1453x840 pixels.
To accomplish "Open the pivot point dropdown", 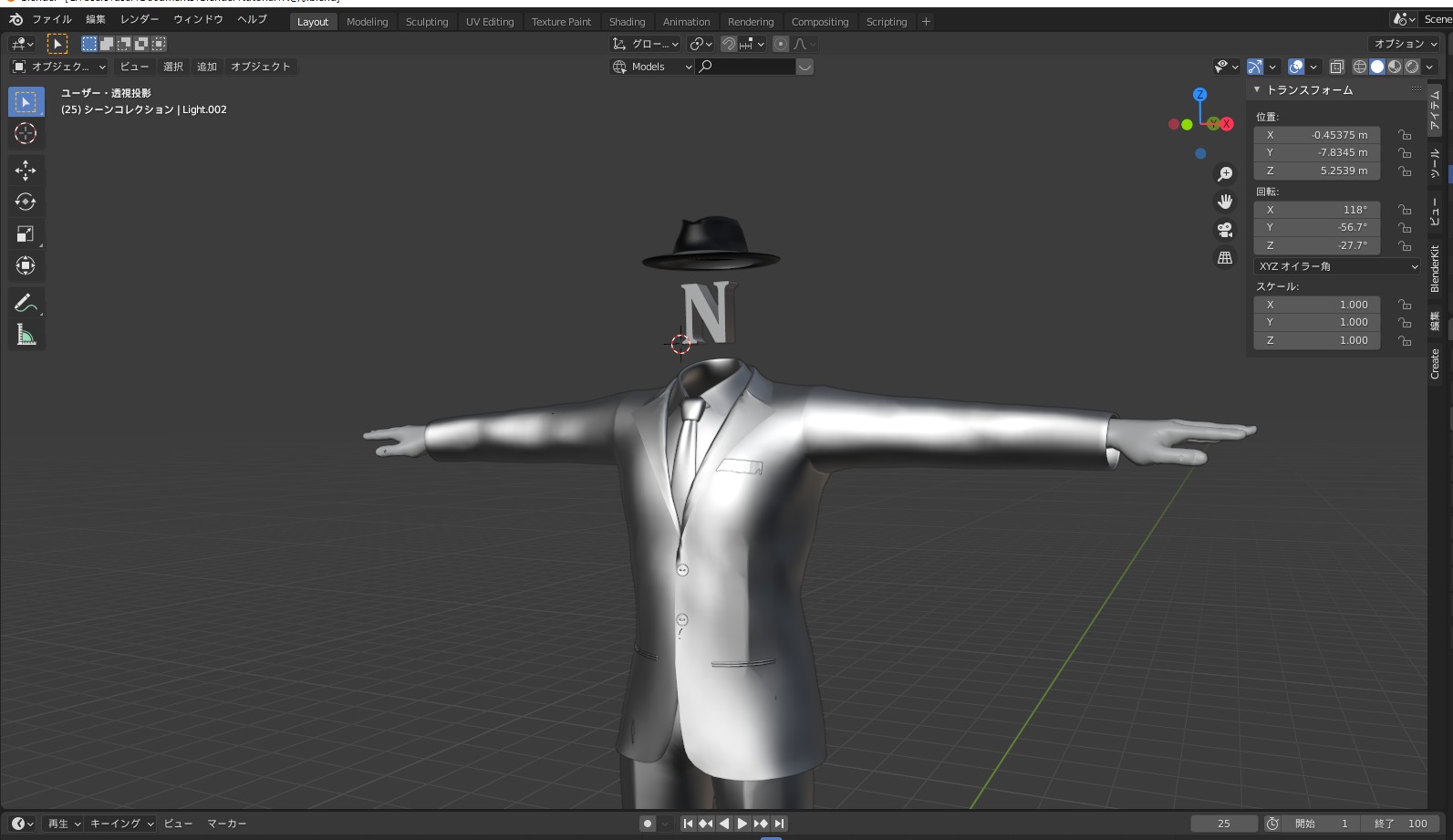I will pos(701,44).
